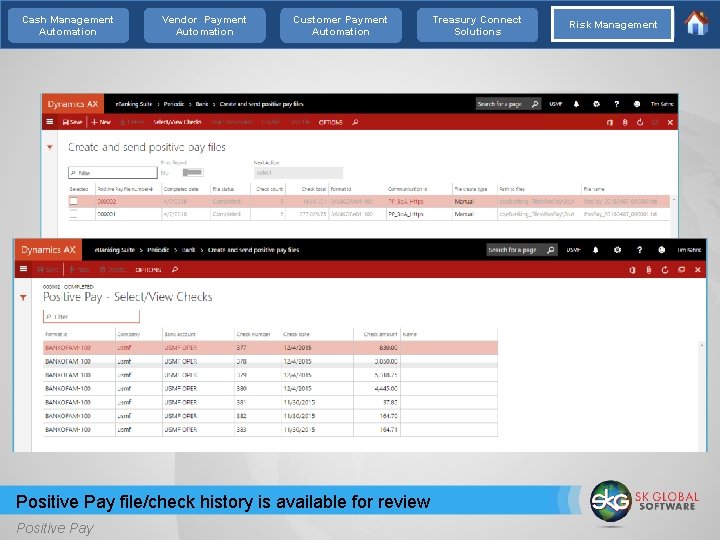The height and width of the screenshot is (540, 720).
Task: Refresh the lower Select/View Checks page
Action: pyautogui.click(x=664, y=270)
